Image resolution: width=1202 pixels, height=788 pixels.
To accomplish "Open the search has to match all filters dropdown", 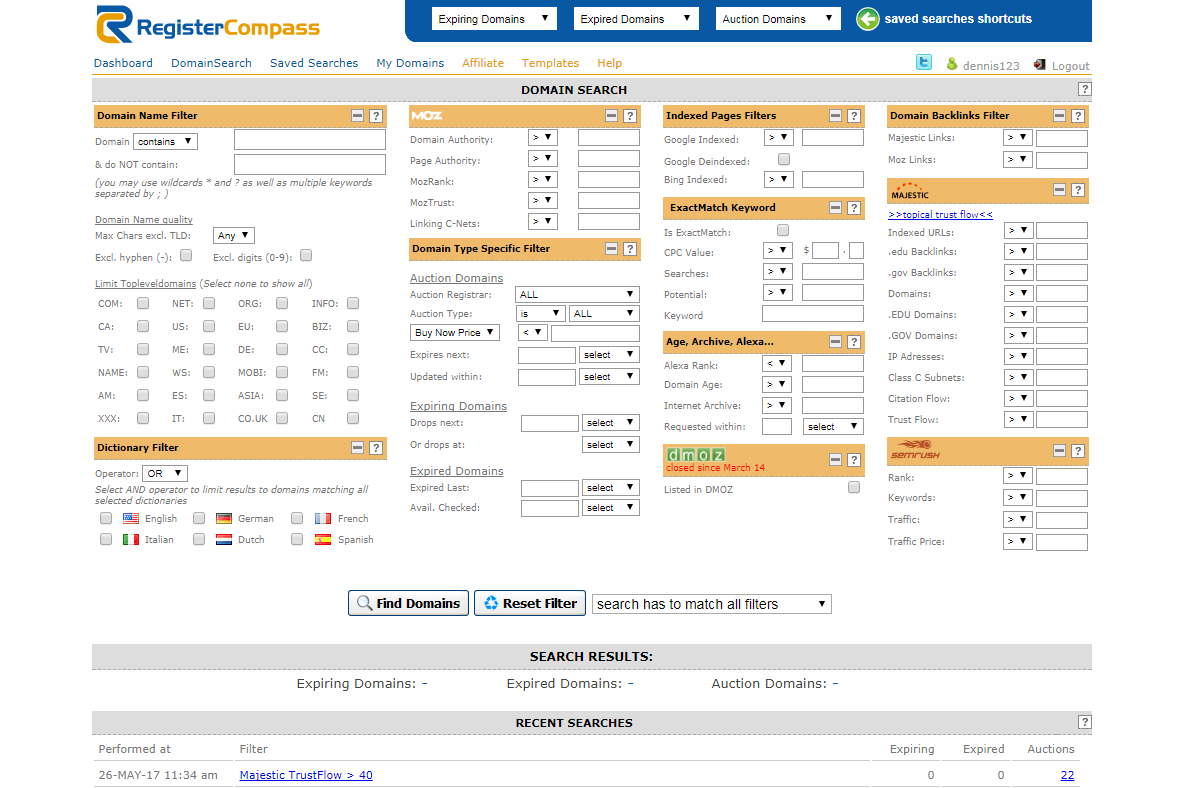I will click(712, 604).
